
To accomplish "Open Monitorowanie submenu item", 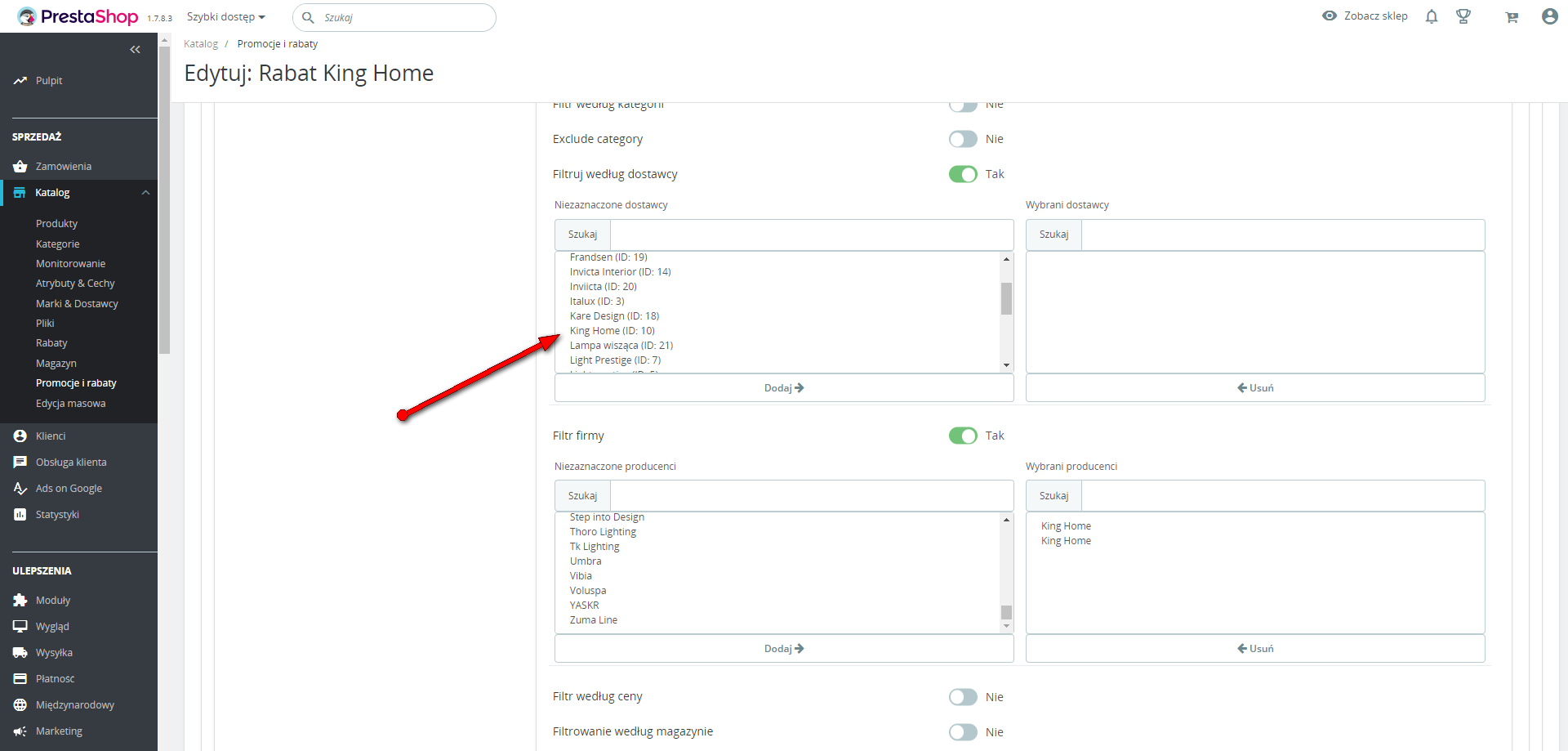I will click(71, 264).
